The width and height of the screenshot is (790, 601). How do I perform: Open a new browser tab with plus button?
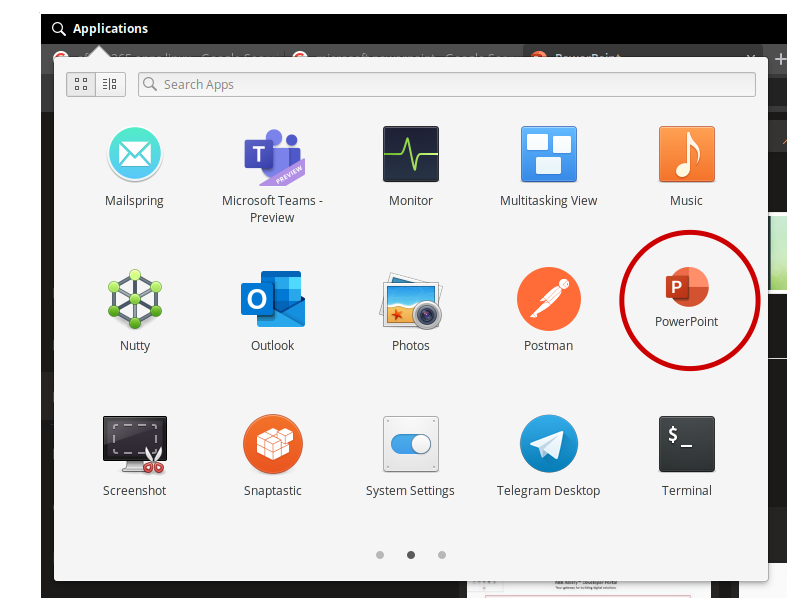point(780,59)
